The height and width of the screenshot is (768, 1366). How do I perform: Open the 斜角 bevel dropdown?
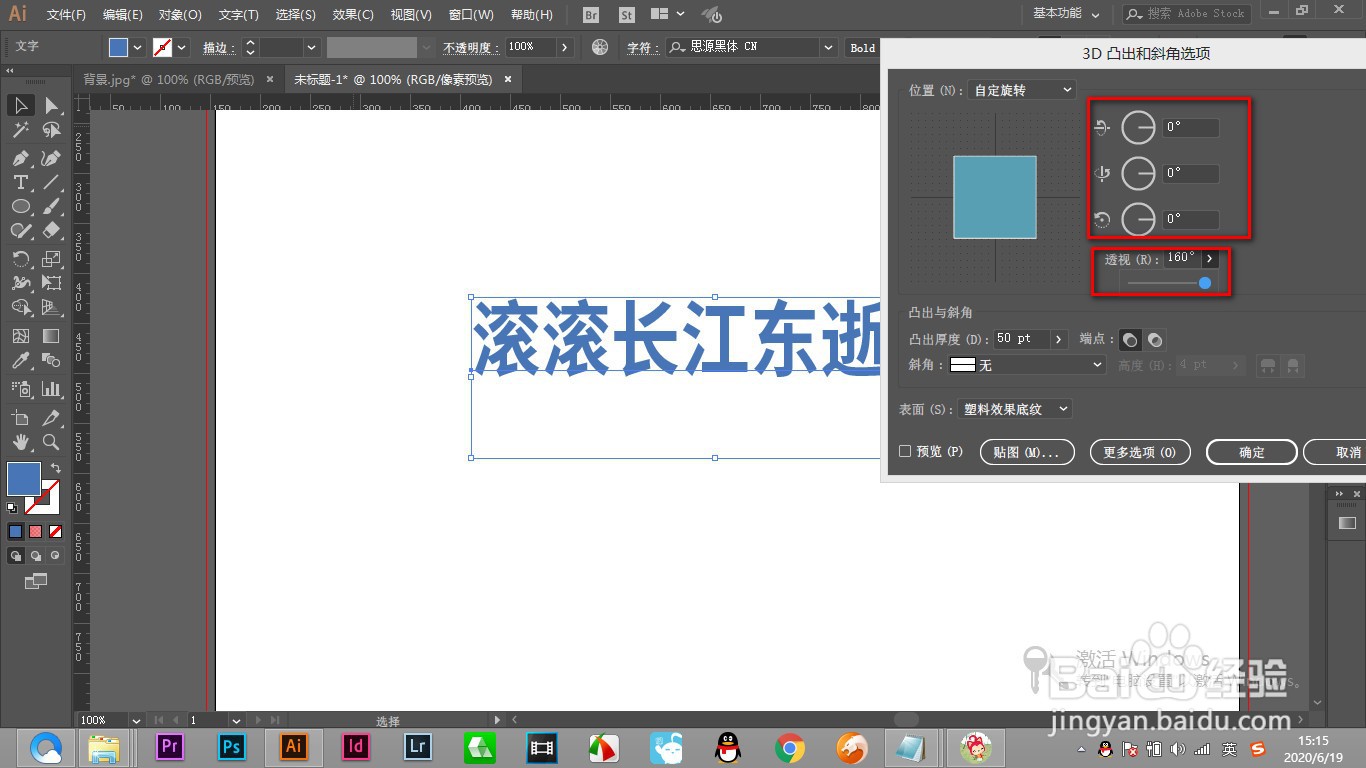(1026, 365)
